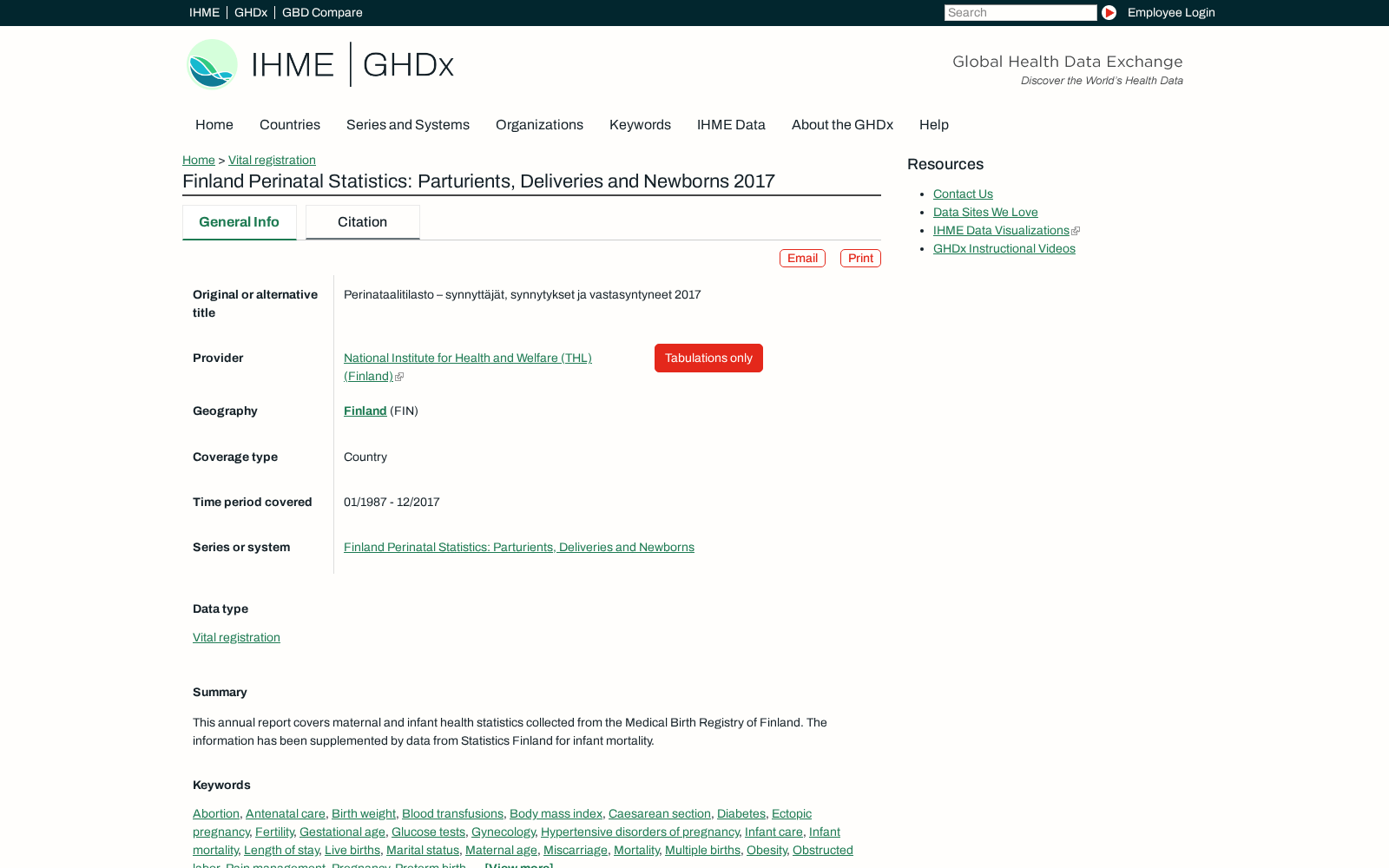The height and width of the screenshot is (868, 1389).
Task: Click the Diabetes keyword
Action: (x=741, y=814)
